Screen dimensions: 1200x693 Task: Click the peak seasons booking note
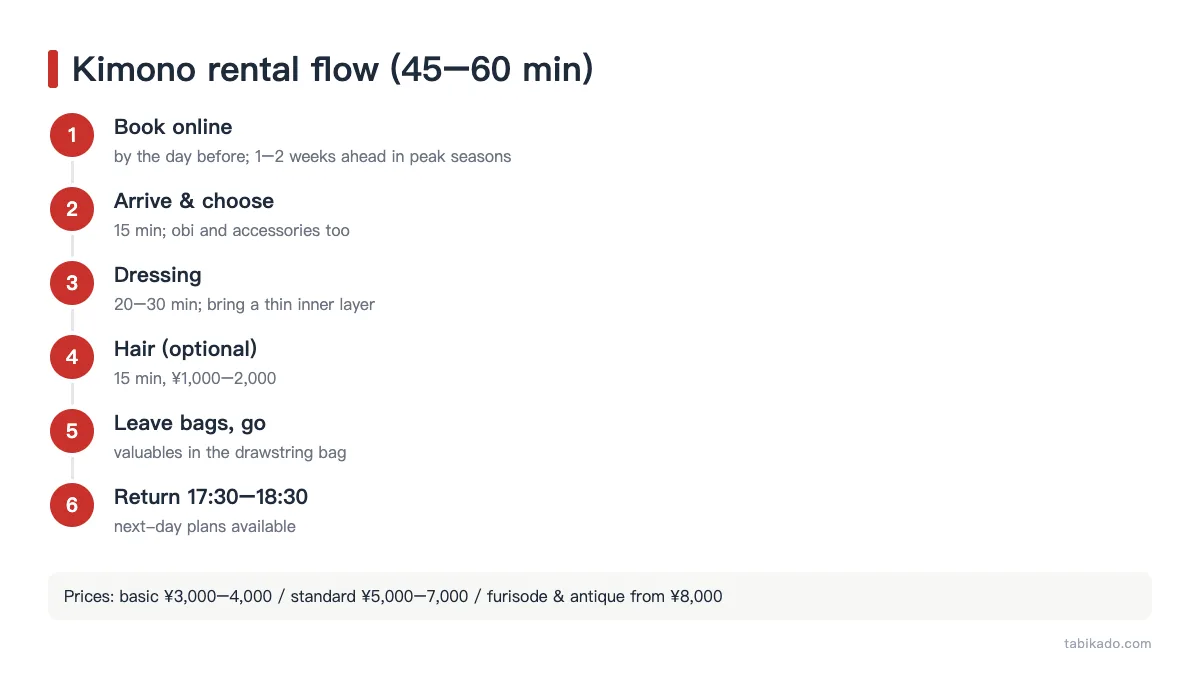click(x=313, y=157)
